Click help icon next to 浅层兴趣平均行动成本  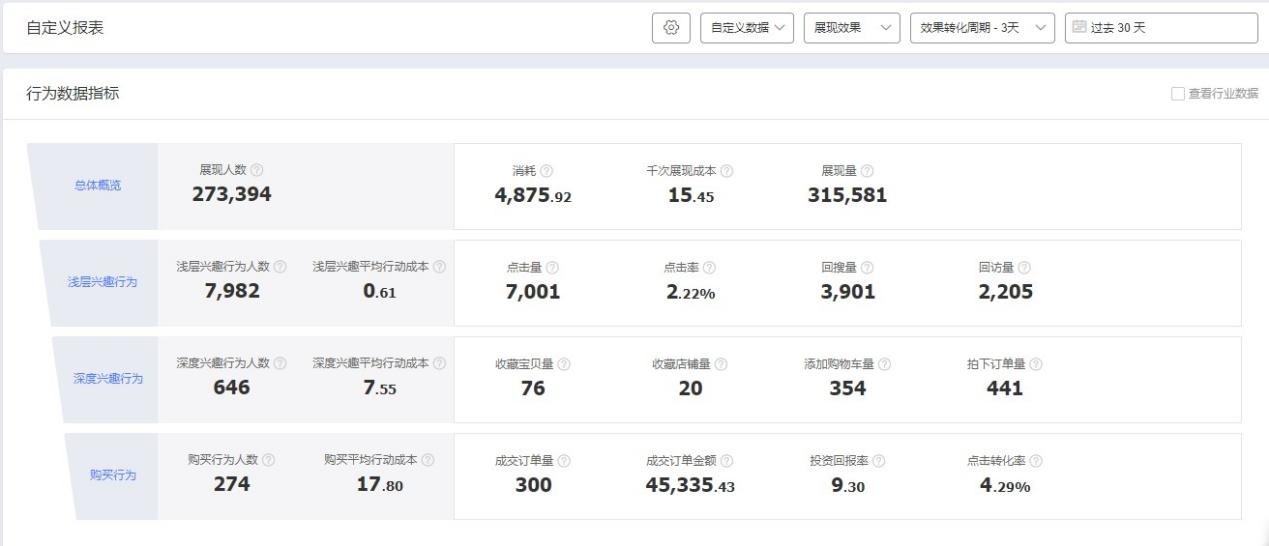pos(439,267)
